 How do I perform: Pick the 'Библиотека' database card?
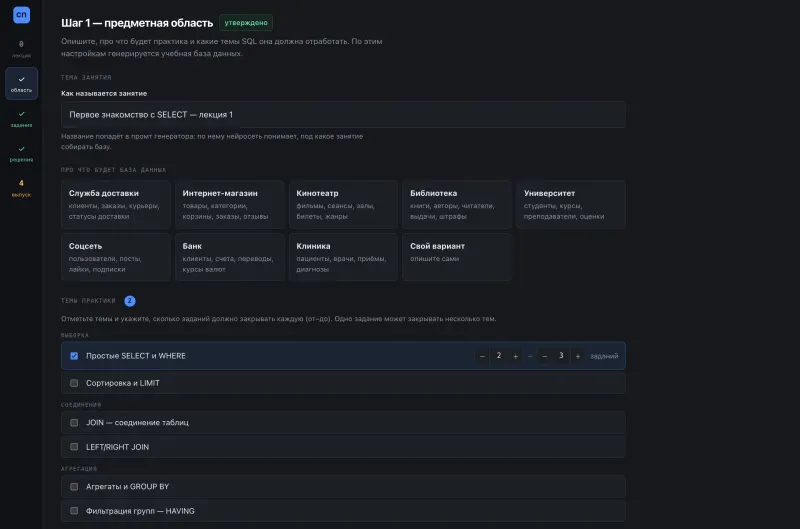(x=457, y=205)
